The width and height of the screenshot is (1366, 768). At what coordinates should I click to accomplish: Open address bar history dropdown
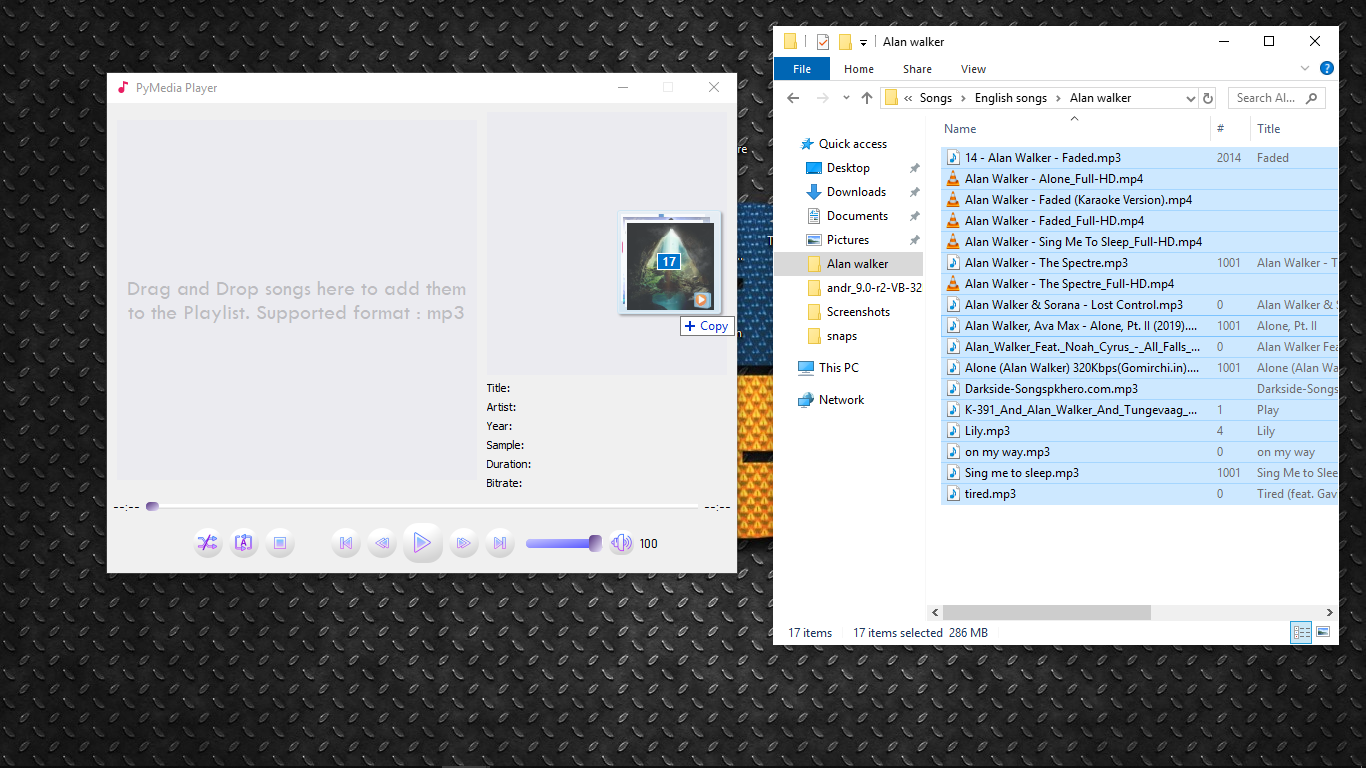pos(1190,98)
